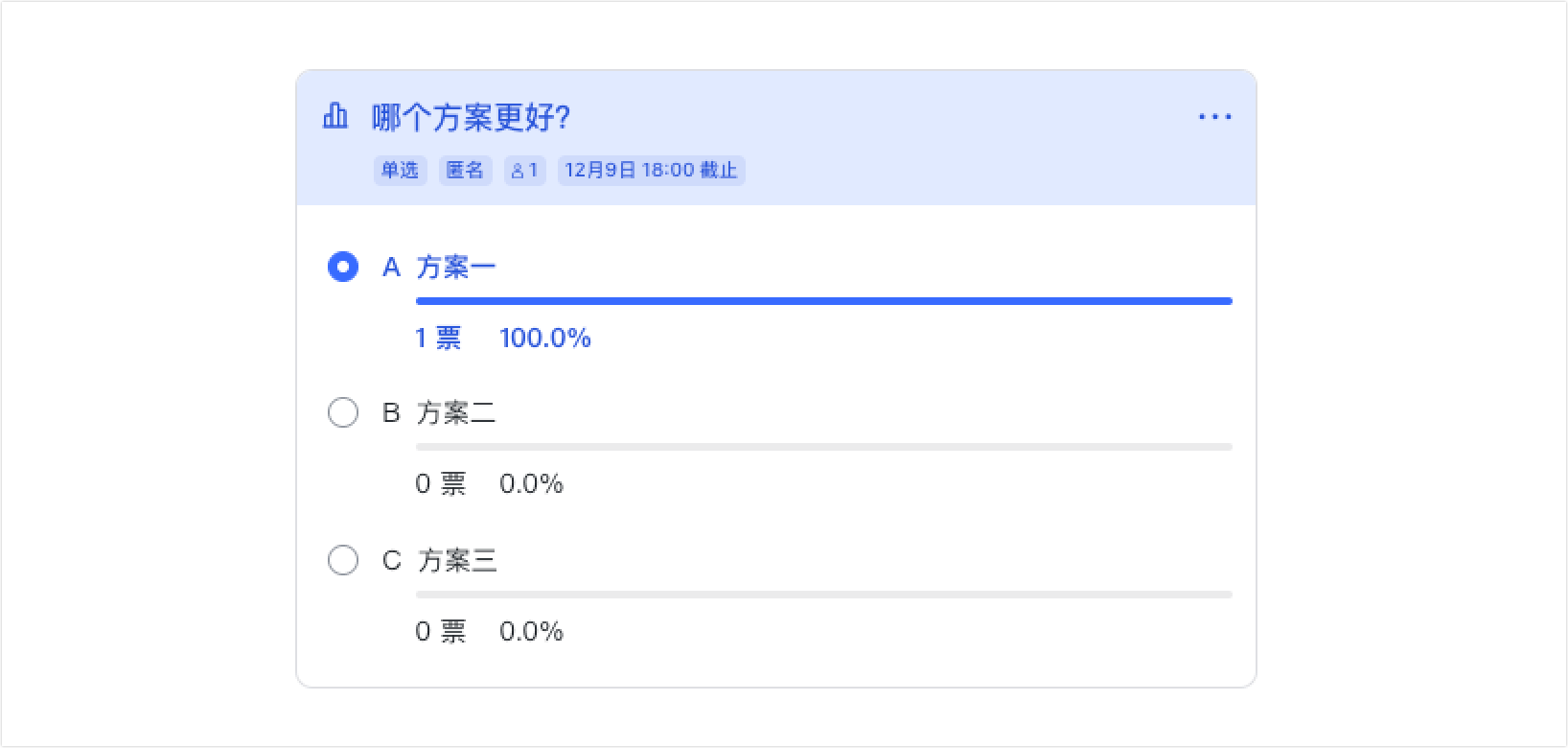This screenshot has height=748, width=1568.
Task: Click the blue progress bar for 方案一
Action: click(x=824, y=301)
